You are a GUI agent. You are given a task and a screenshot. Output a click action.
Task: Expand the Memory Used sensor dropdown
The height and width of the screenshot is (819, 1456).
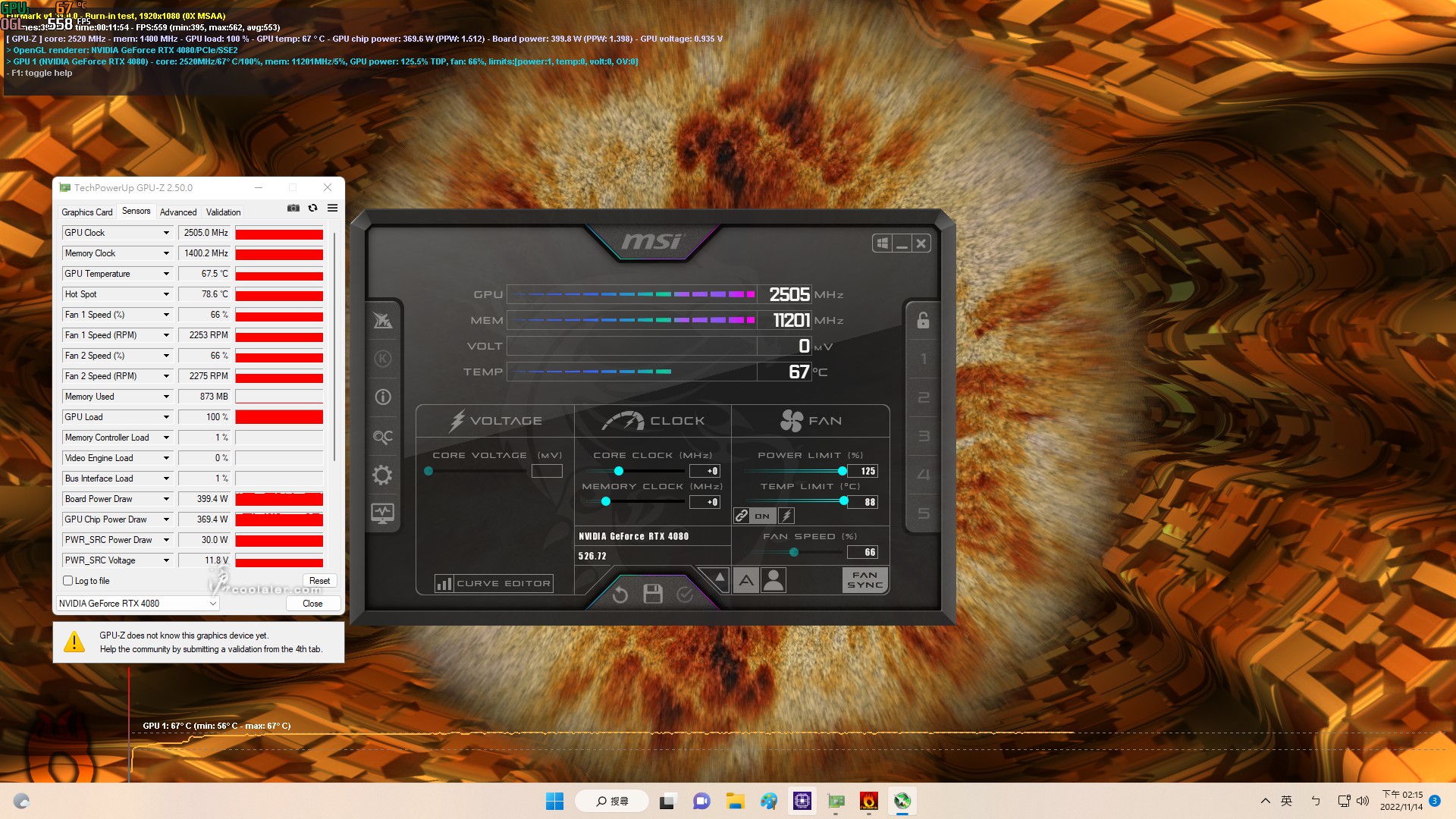pos(166,397)
